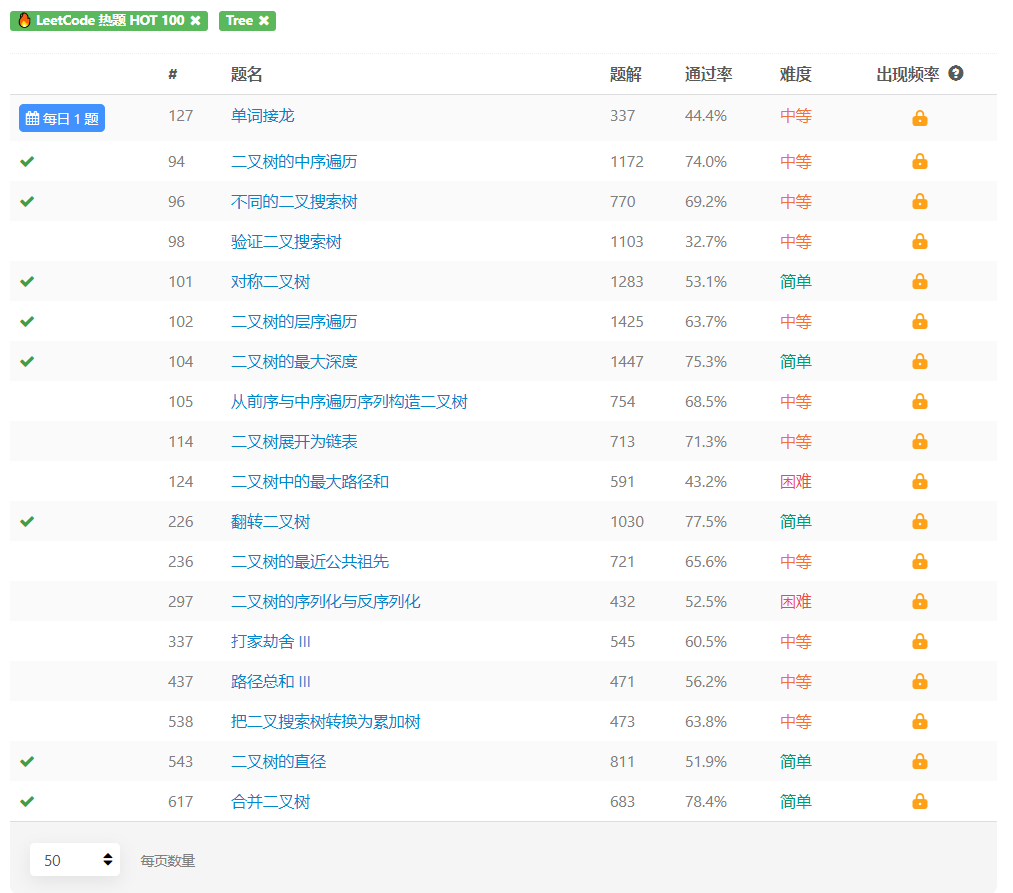The image size is (1013, 893).
Task: Click problem number 437
Action: 180,682
